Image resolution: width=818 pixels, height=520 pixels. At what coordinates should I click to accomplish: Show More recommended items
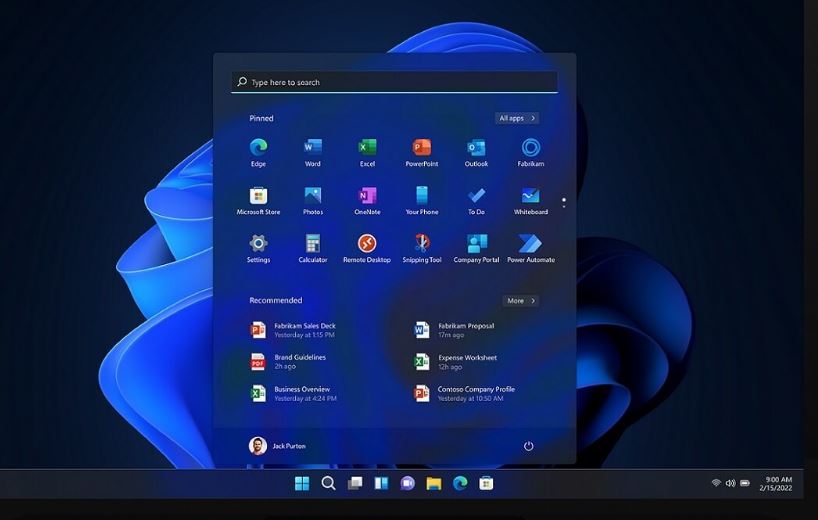(521, 301)
